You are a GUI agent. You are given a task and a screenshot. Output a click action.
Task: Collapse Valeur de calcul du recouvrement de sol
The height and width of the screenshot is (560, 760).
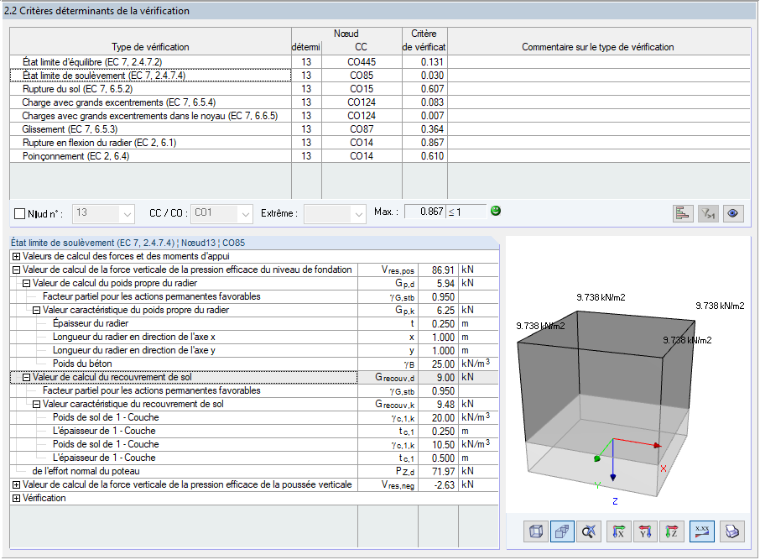26,377
